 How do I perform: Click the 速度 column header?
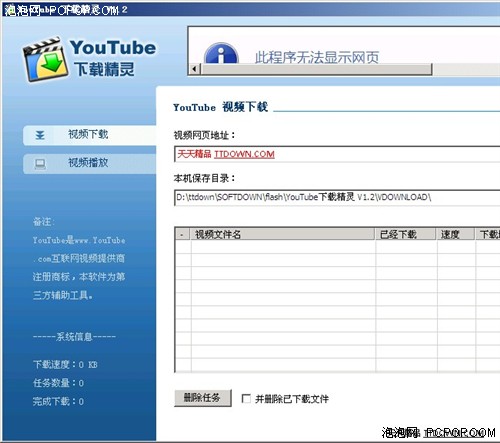[x=456, y=234]
